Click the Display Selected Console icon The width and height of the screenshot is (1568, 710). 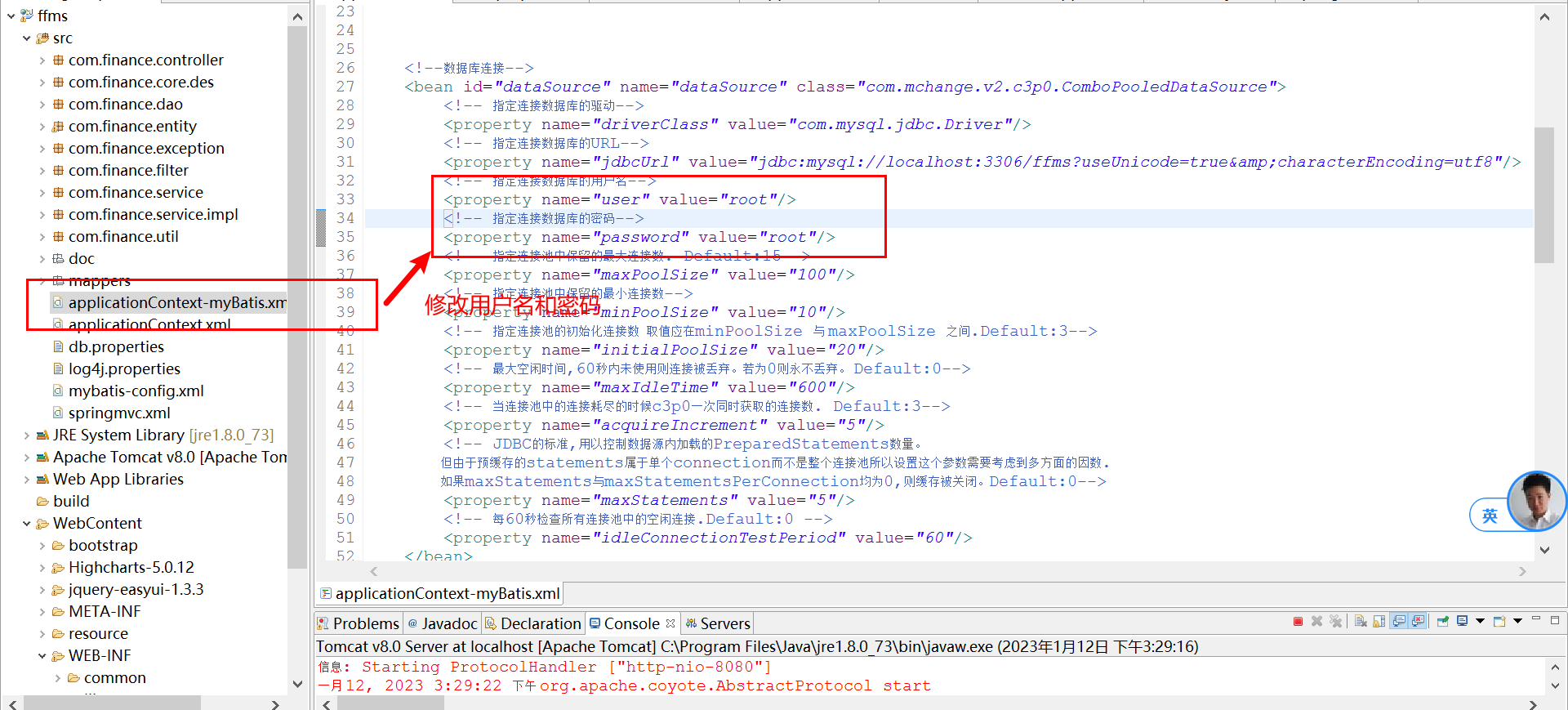1462,621
